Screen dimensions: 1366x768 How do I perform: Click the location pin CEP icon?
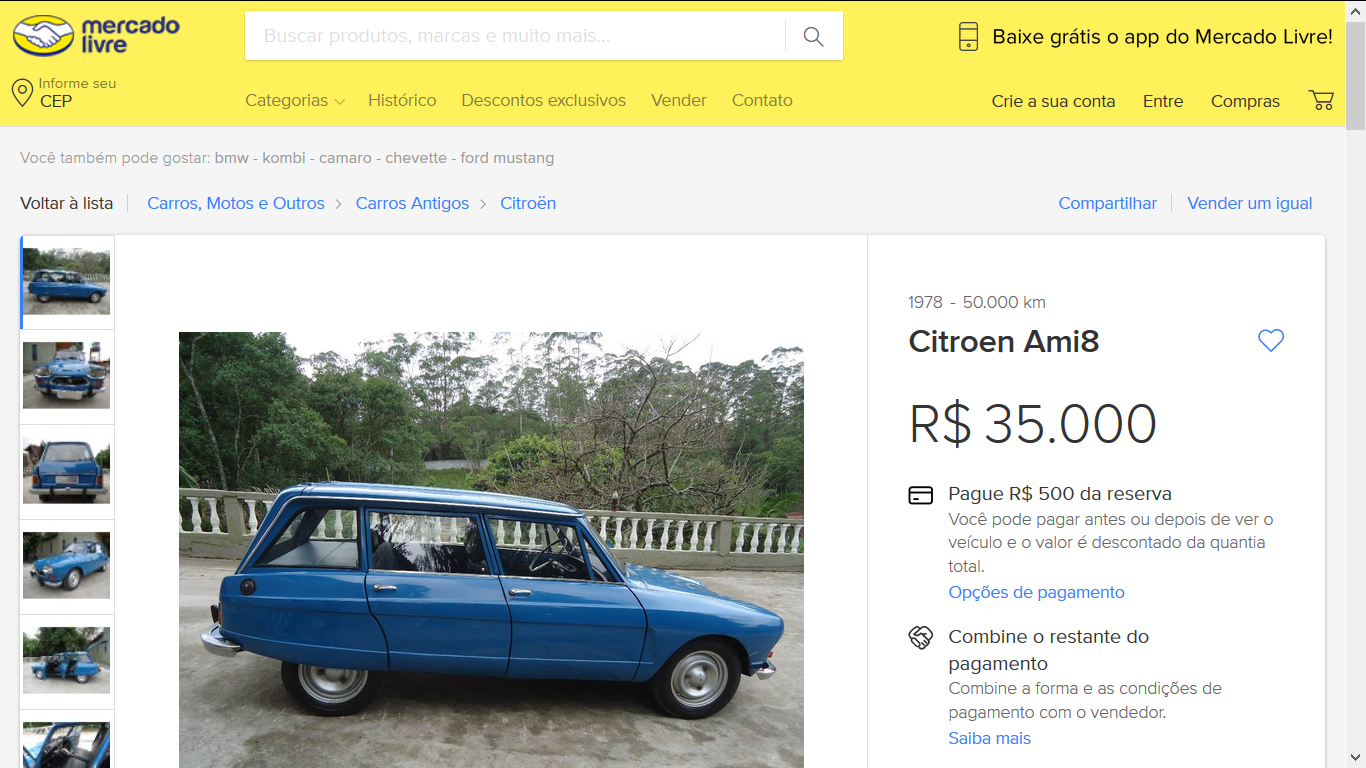pos(22,93)
